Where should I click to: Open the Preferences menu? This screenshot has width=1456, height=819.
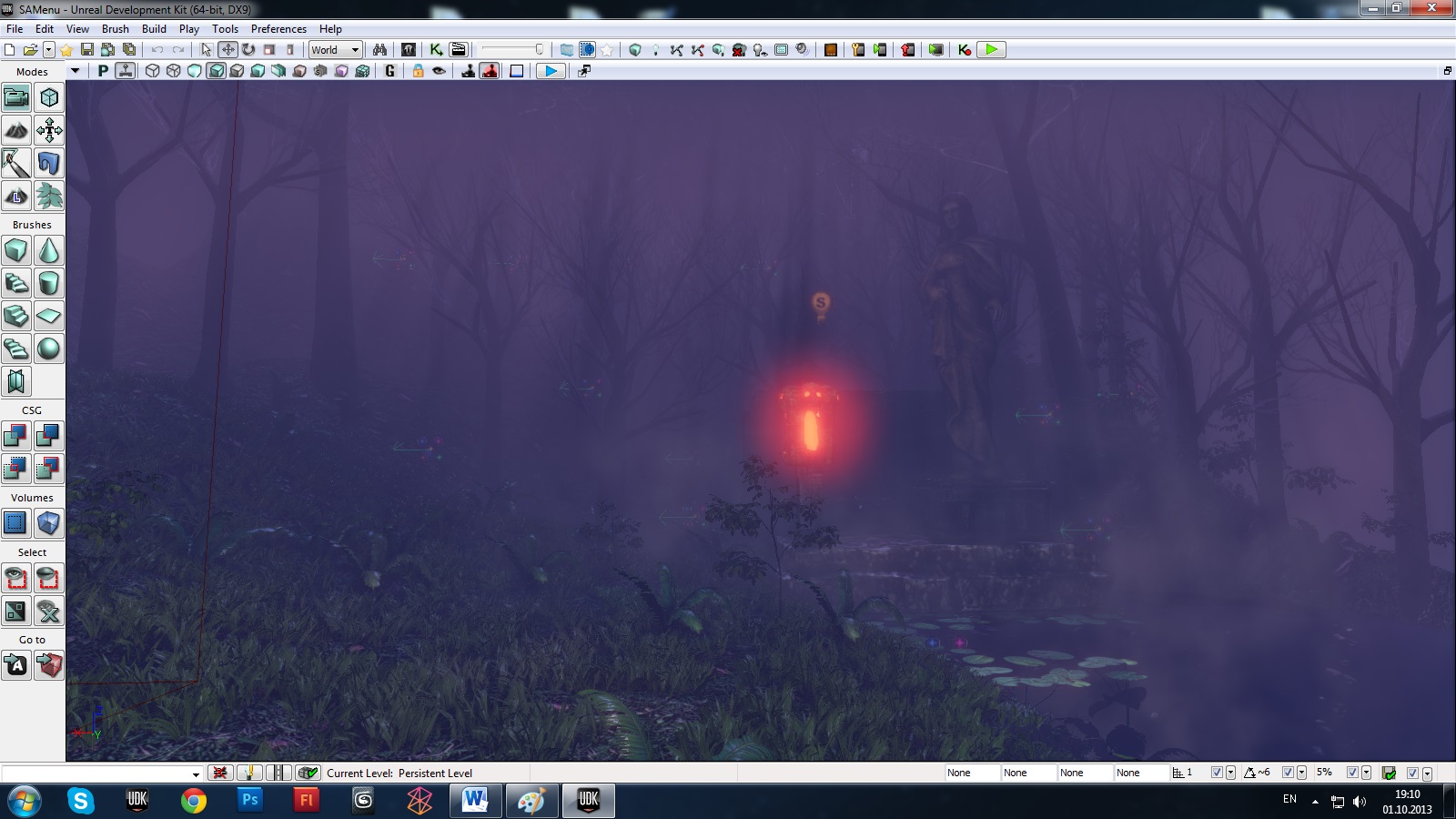tap(278, 29)
